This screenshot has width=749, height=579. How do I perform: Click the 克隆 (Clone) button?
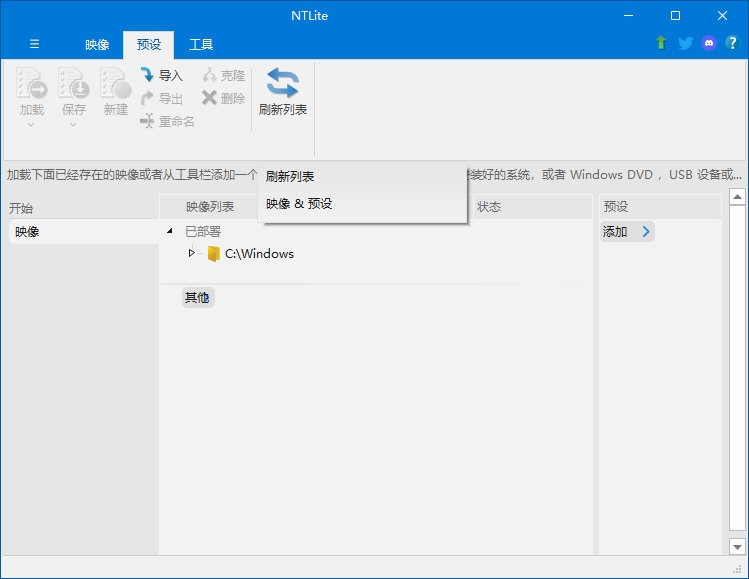click(224, 75)
